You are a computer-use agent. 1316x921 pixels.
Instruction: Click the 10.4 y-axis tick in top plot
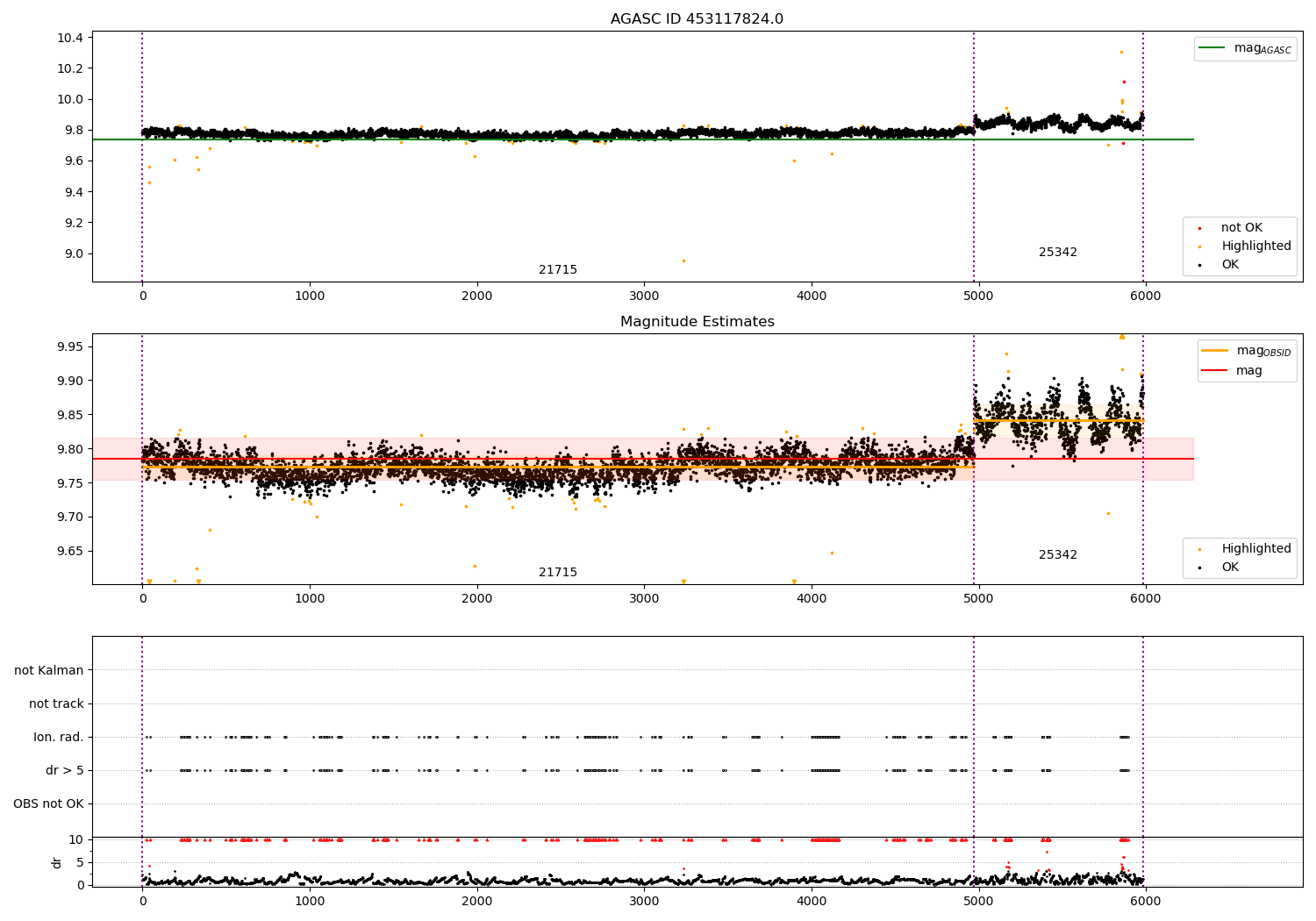[x=69, y=38]
